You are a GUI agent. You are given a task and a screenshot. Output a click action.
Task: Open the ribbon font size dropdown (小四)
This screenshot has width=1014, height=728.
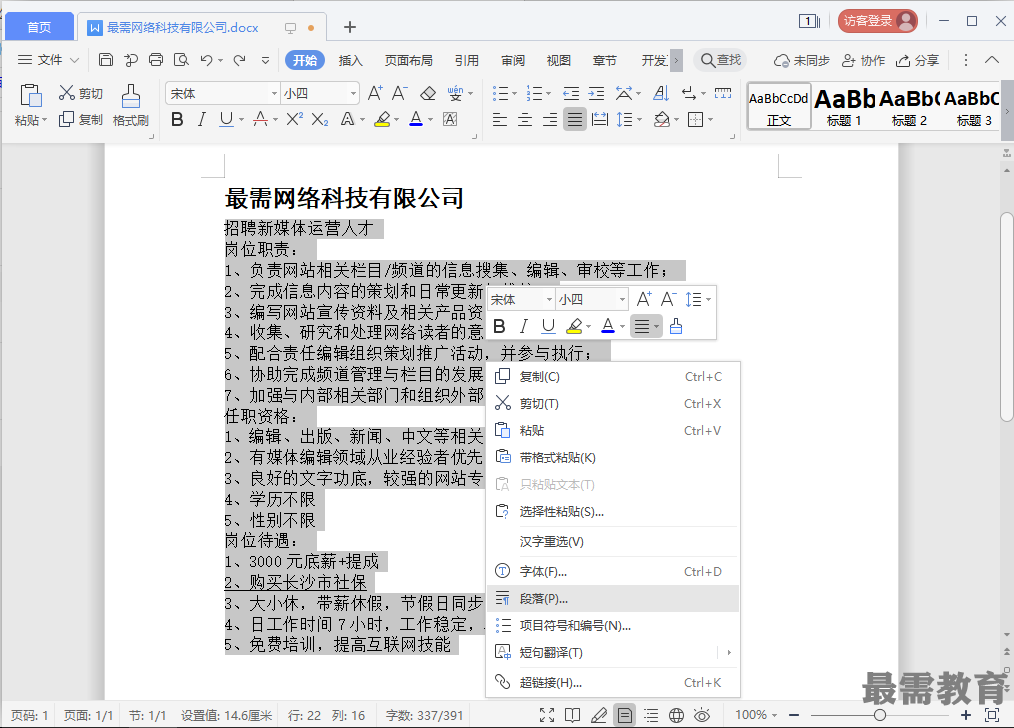point(353,94)
